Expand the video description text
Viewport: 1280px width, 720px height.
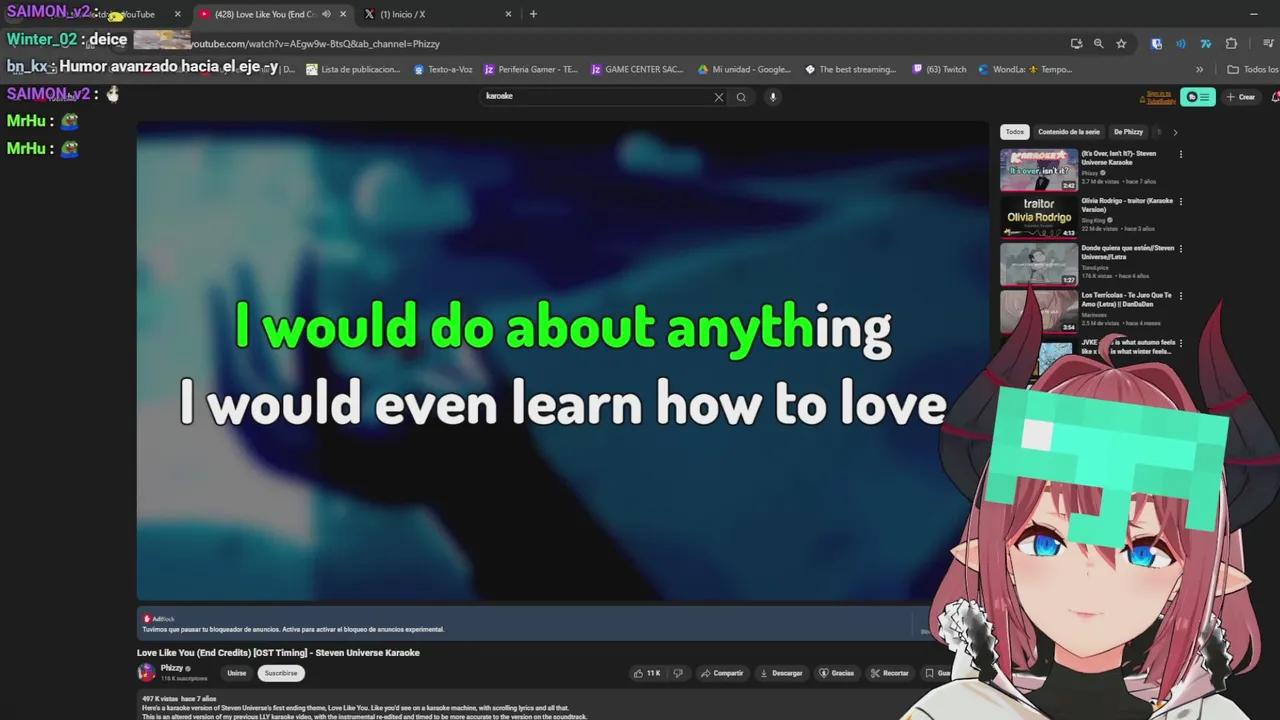tap(365, 708)
